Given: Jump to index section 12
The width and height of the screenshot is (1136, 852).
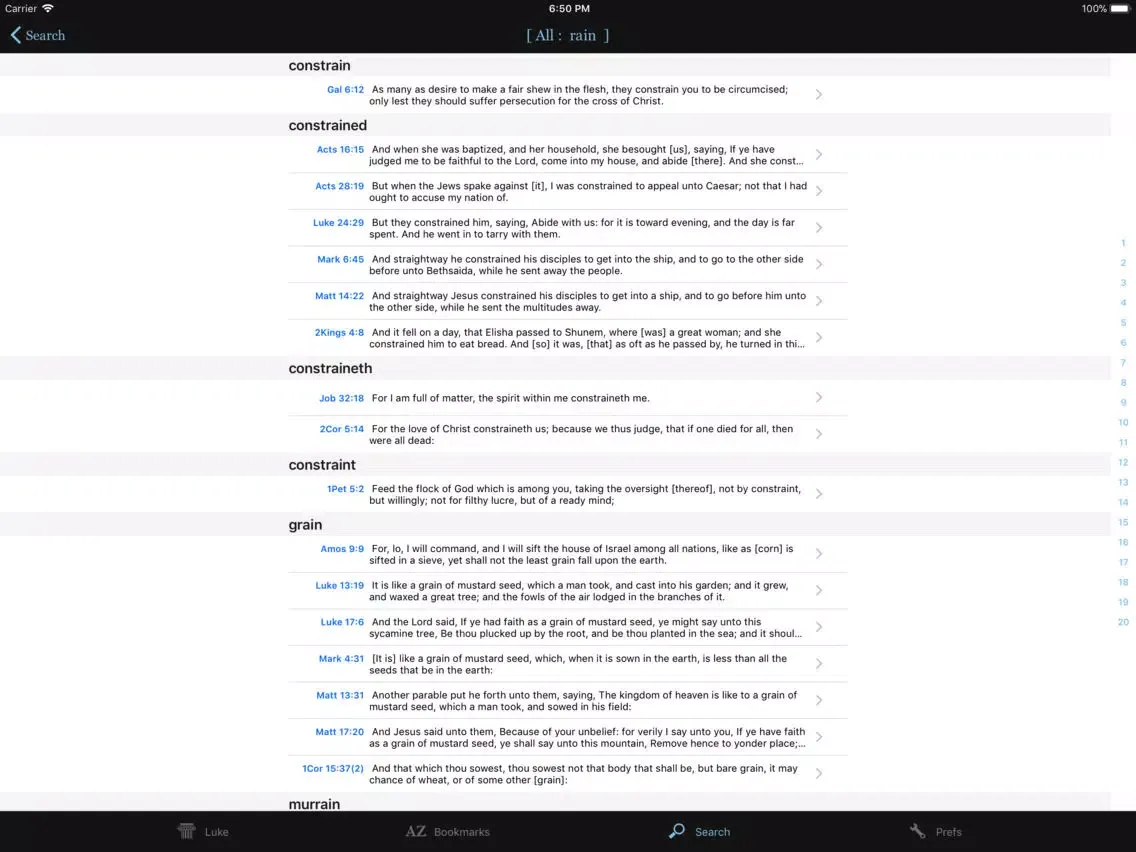Looking at the screenshot, I should [x=1123, y=463].
